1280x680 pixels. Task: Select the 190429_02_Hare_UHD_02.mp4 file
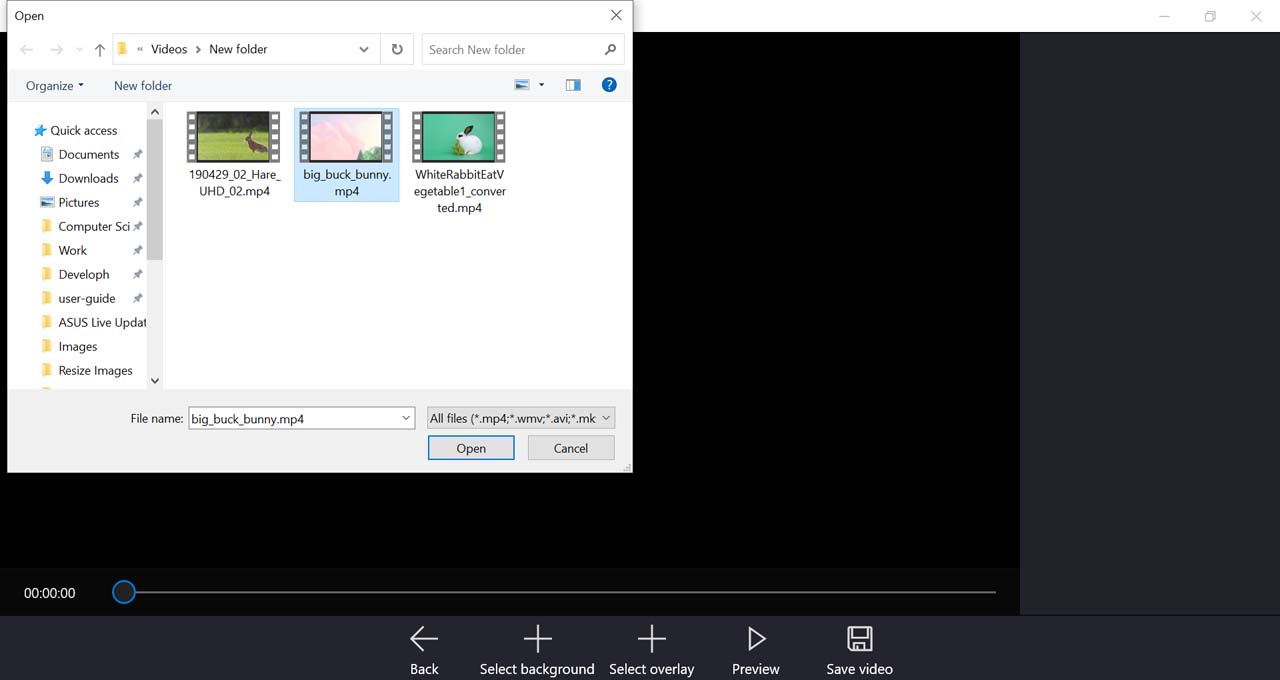tap(234, 137)
